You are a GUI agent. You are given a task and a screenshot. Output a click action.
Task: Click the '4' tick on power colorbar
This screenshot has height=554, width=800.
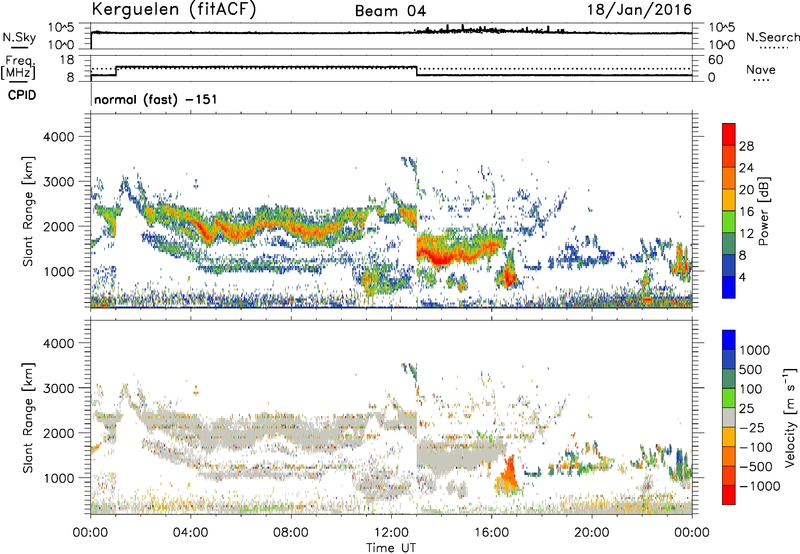point(743,277)
